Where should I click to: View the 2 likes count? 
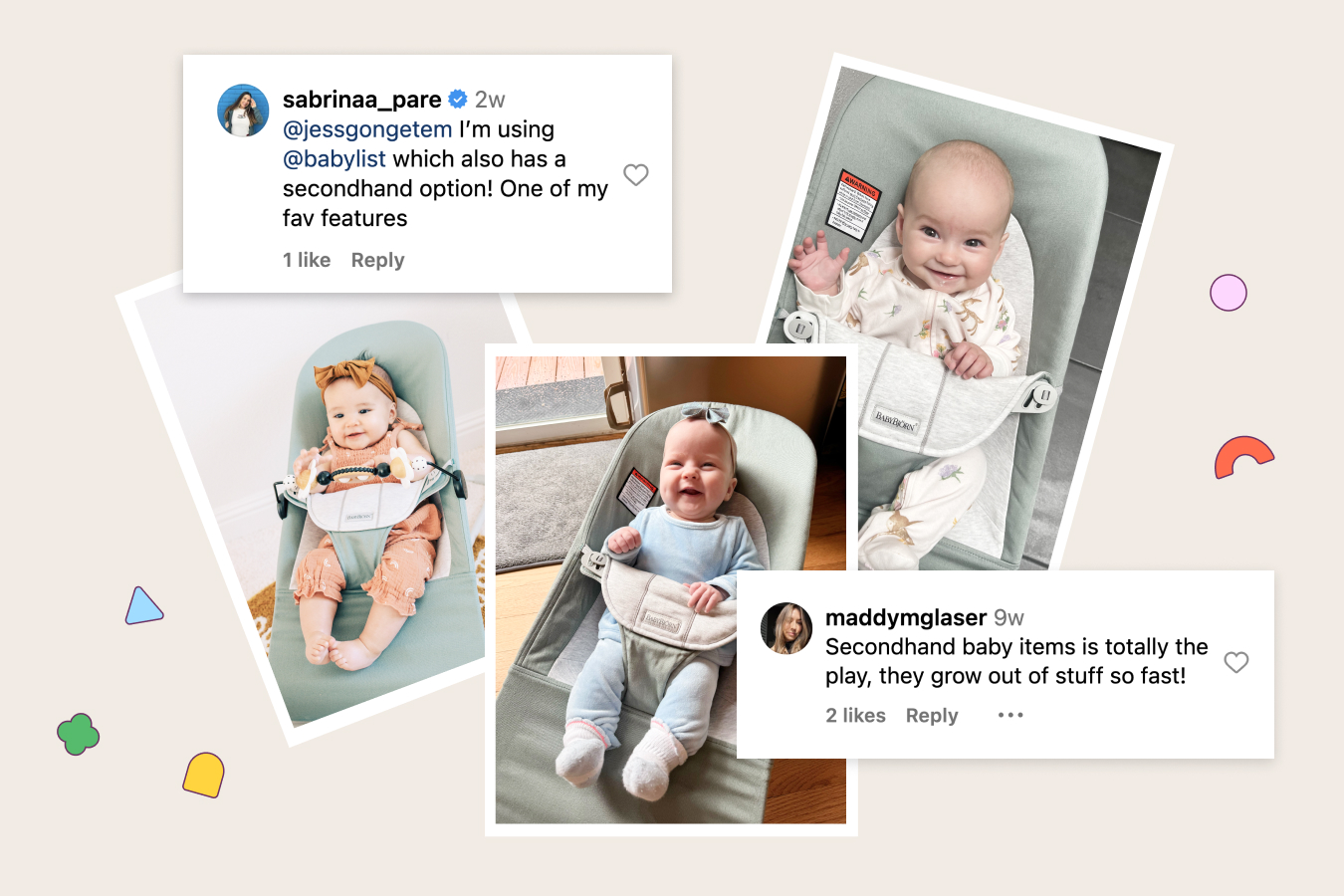click(855, 716)
